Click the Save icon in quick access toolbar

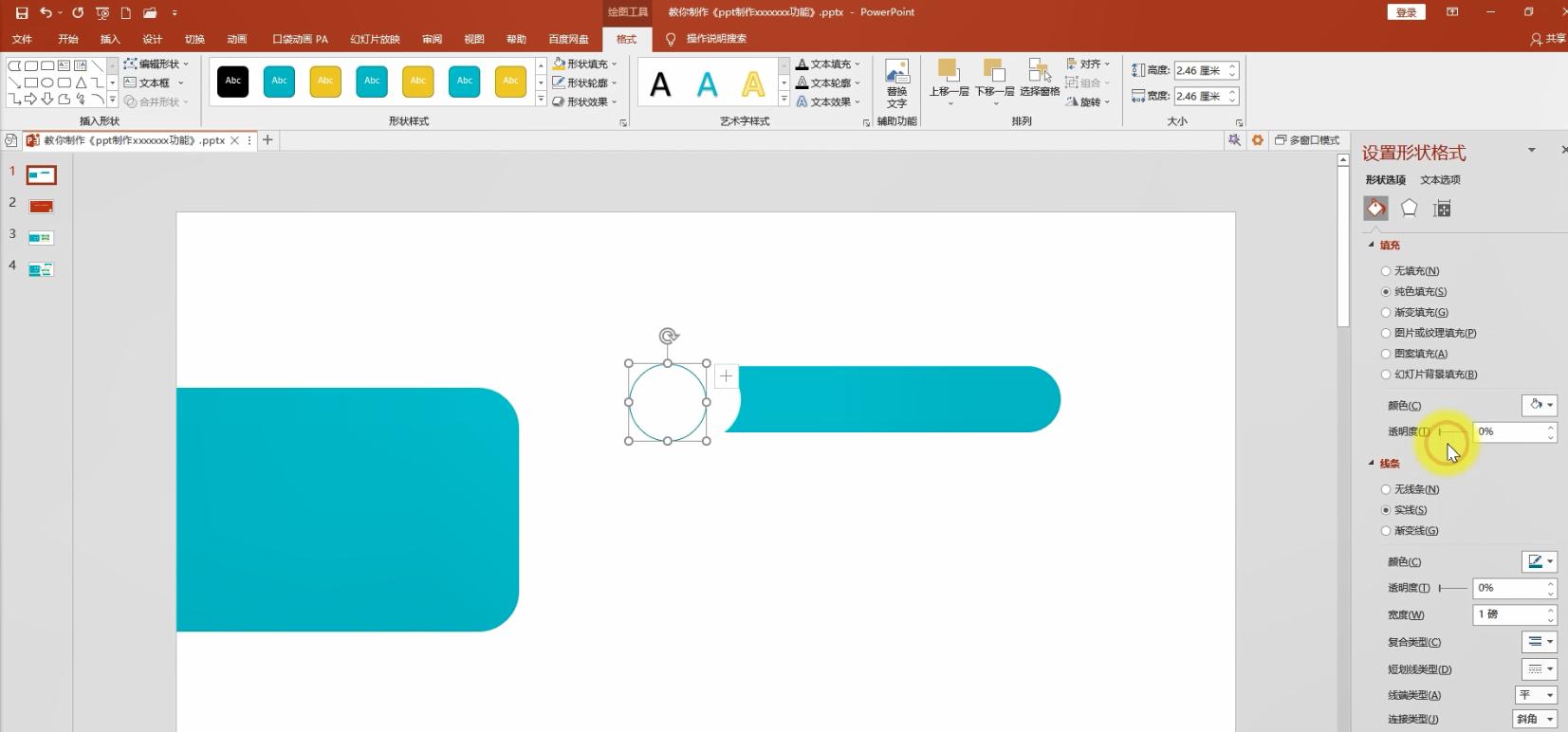coord(22,12)
